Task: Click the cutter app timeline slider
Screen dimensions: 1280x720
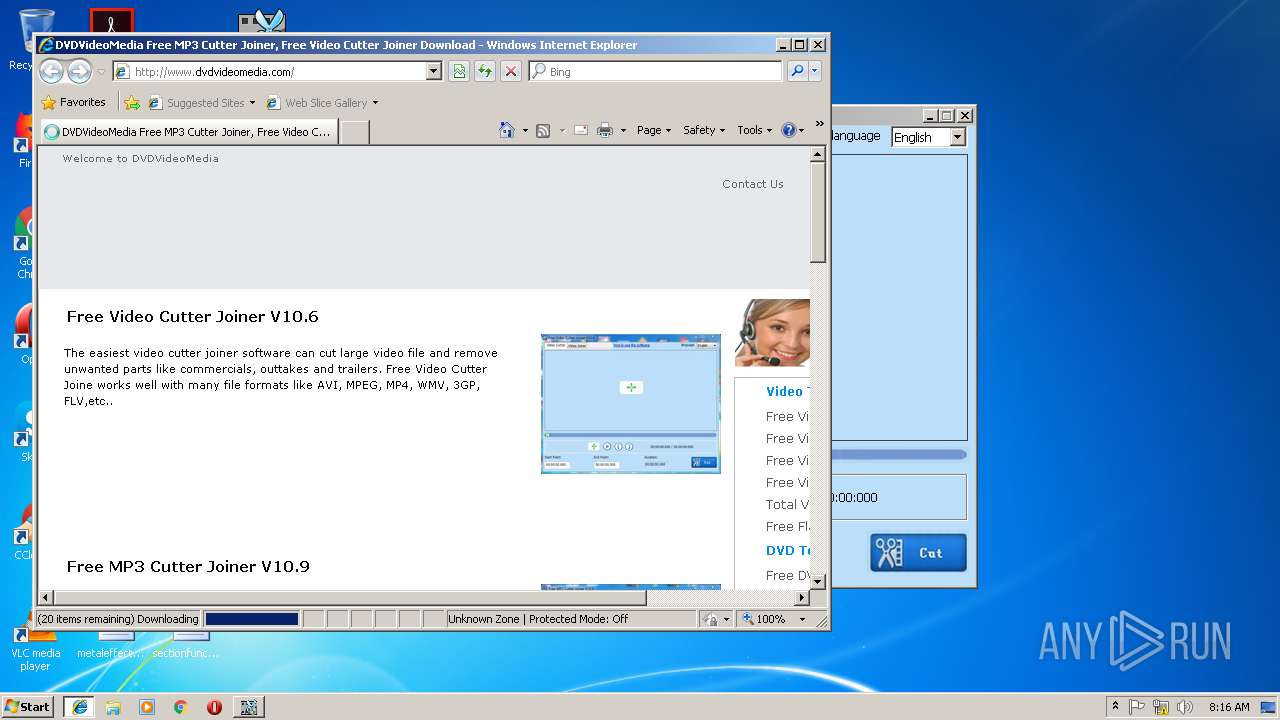Action: (x=898, y=455)
